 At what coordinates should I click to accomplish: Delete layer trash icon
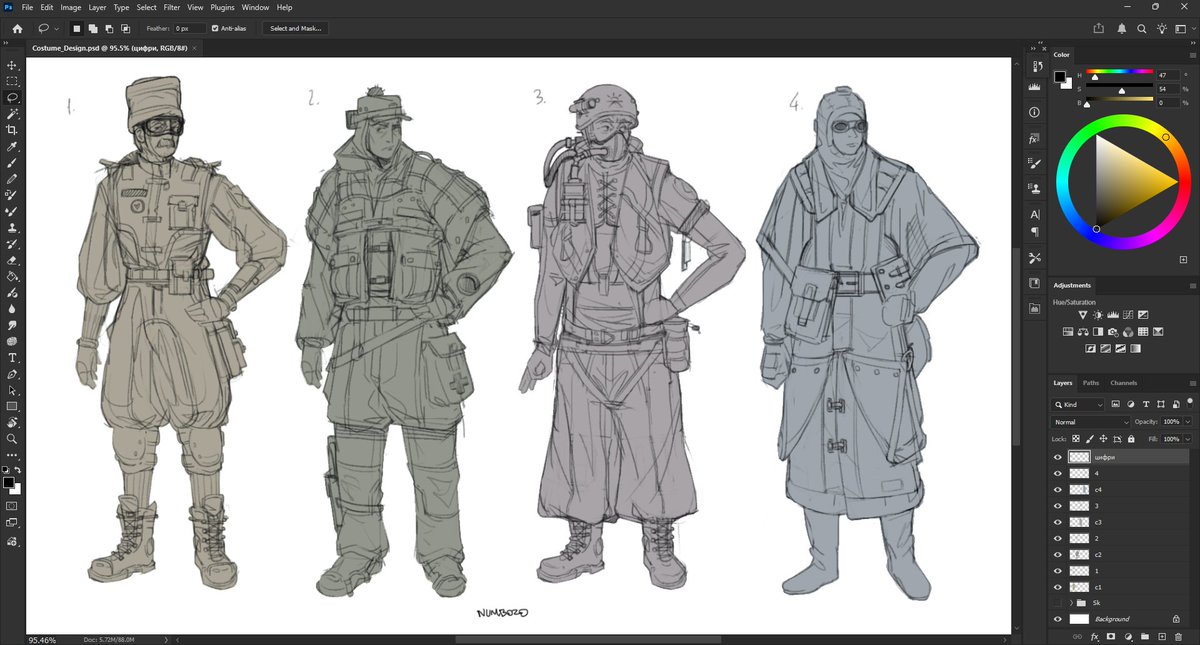[x=1177, y=636]
